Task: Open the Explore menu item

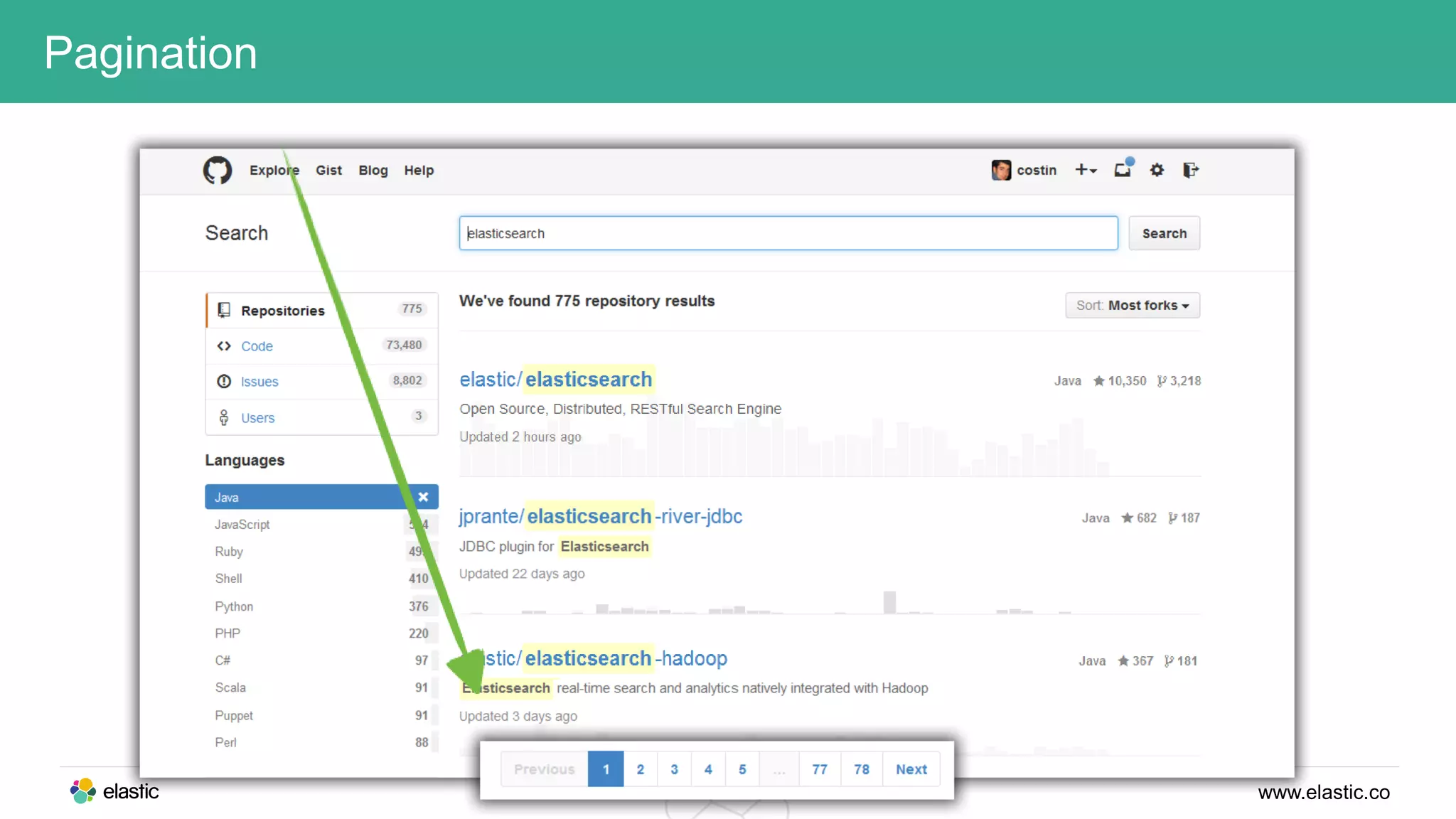Action: (274, 171)
